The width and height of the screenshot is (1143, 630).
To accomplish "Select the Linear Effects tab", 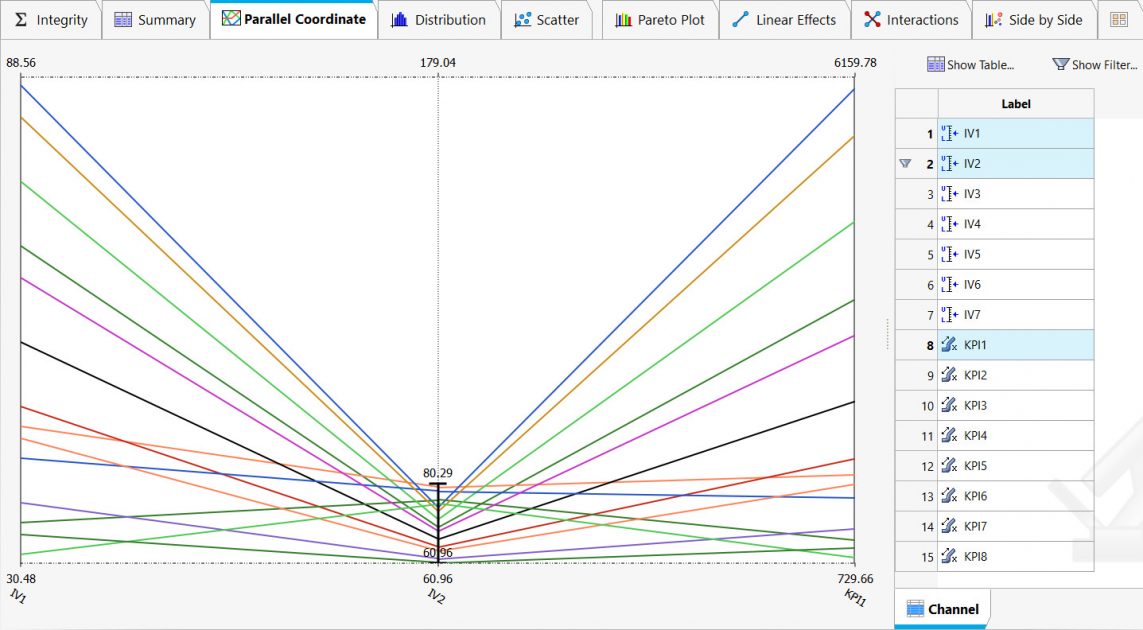I will (x=784, y=20).
